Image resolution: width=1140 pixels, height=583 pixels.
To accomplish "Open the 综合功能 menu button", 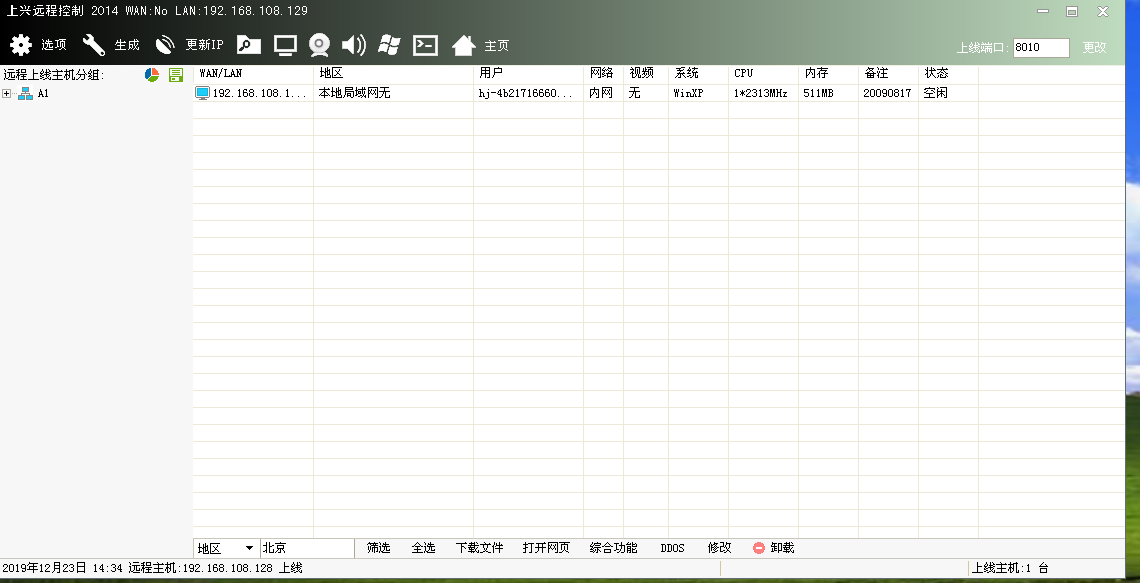I will click(614, 548).
